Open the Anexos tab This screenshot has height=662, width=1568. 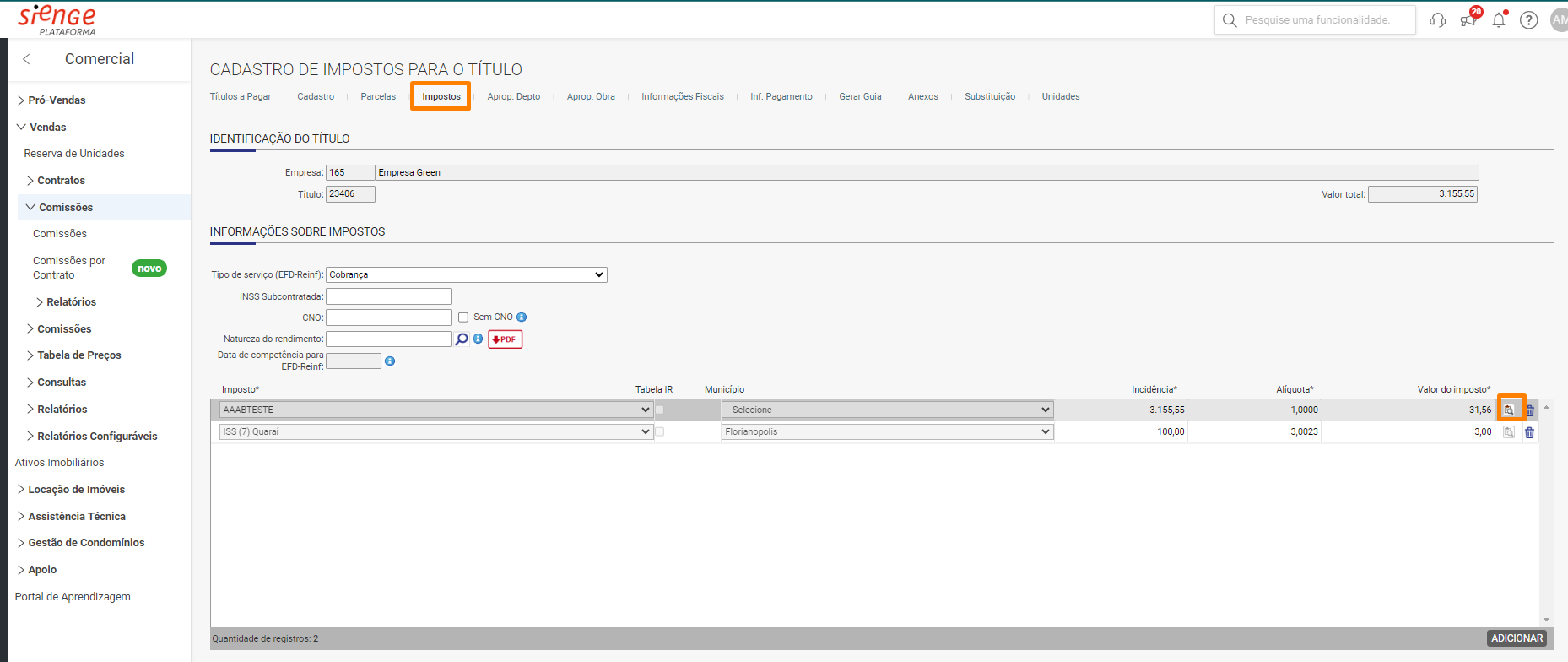click(x=923, y=97)
